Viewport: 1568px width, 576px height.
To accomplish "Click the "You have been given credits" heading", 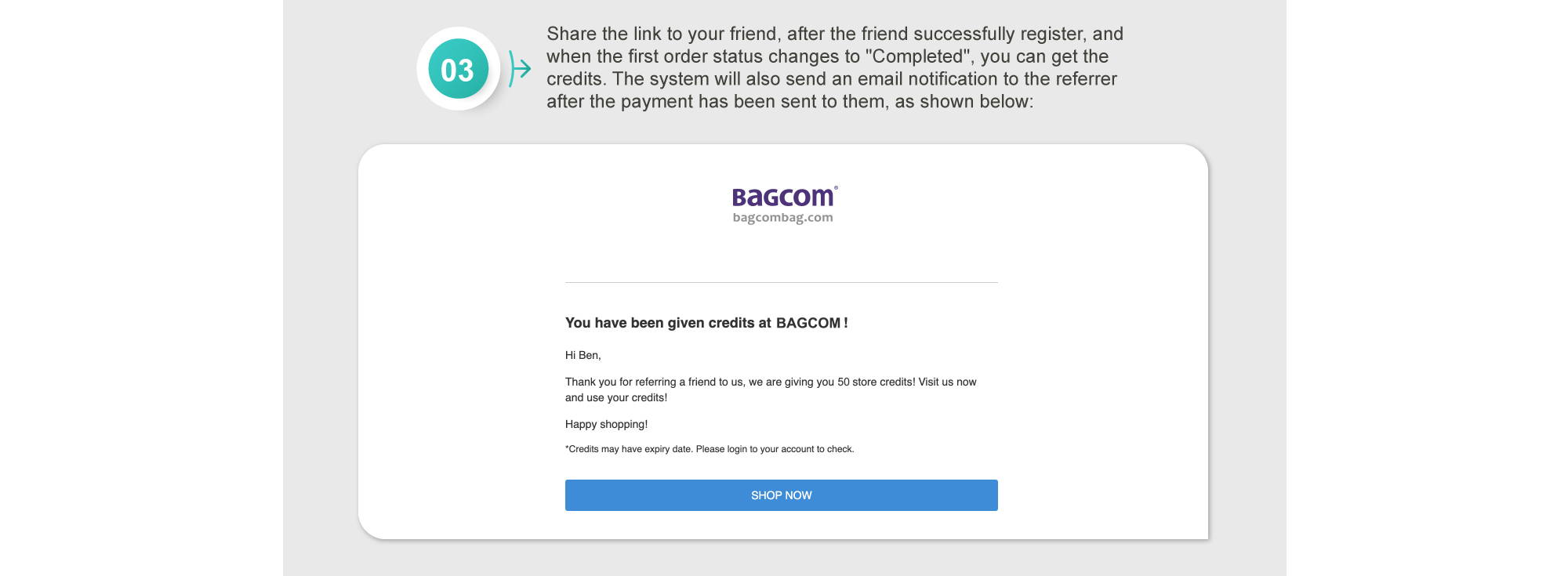I will click(x=669, y=323).
